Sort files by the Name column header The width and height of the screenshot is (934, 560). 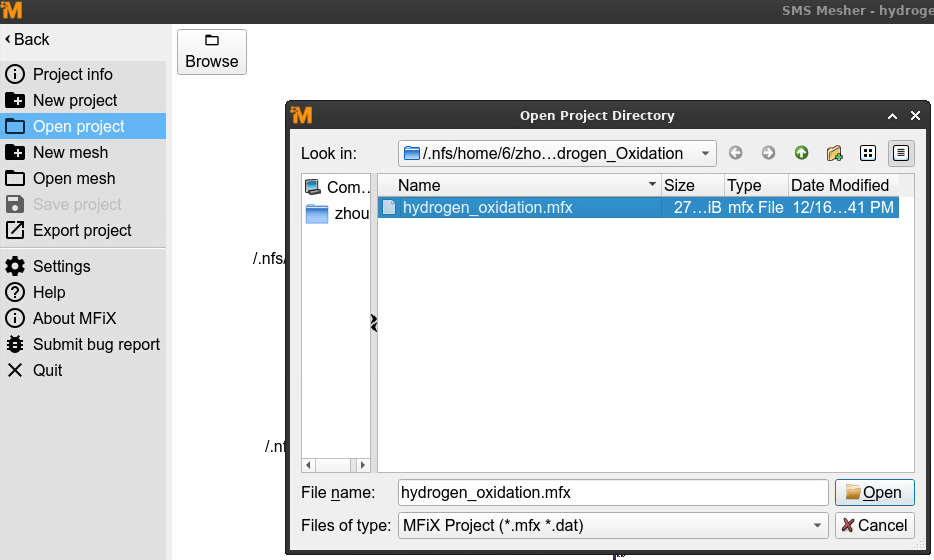(x=520, y=185)
